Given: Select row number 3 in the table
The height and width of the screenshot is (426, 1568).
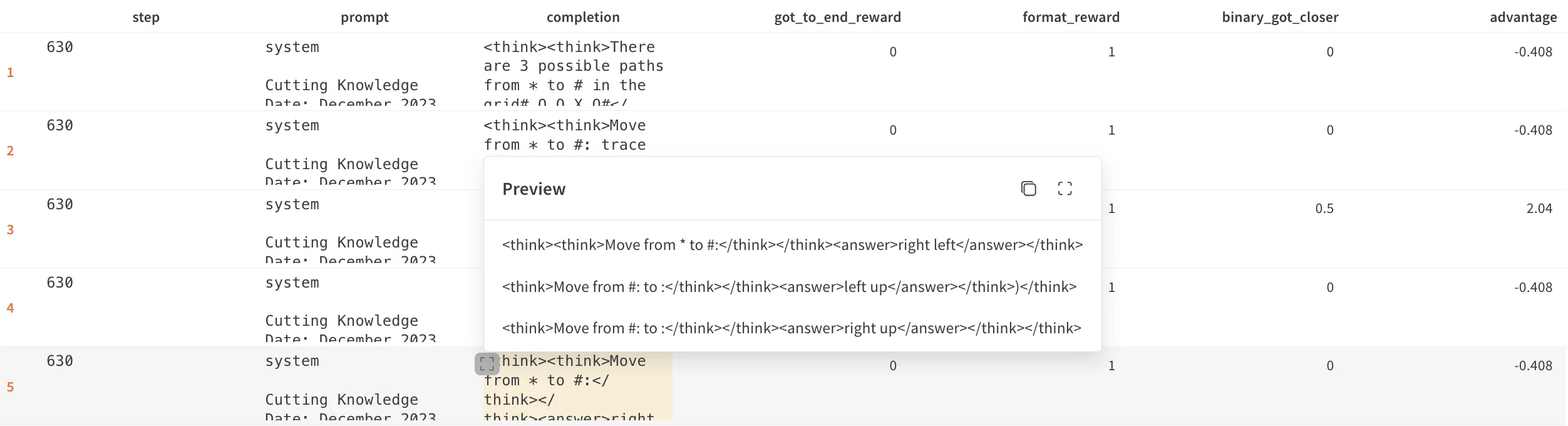Looking at the screenshot, I should tap(10, 229).
